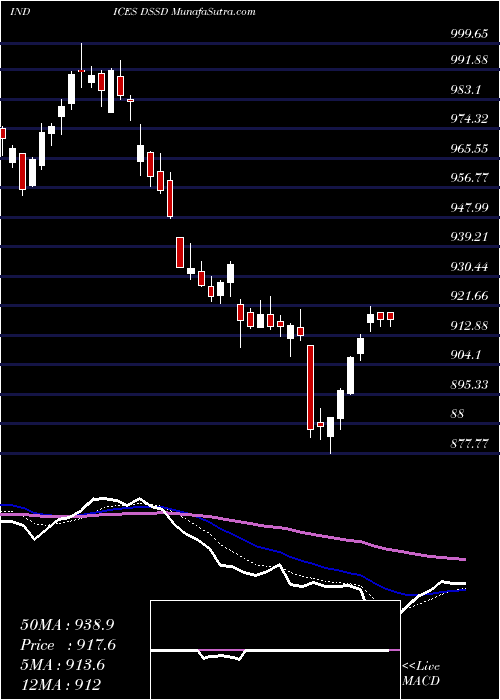The width and height of the screenshot is (500, 700).
Task: Click the 912.88 price label
Action: pyautogui.click(x=469, y=325)
